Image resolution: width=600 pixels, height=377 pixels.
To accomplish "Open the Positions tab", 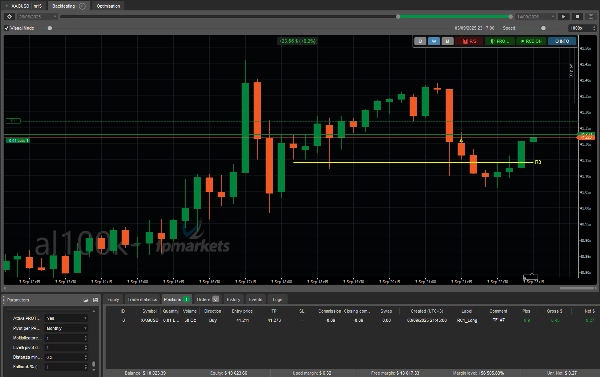I will click(176, 299).
